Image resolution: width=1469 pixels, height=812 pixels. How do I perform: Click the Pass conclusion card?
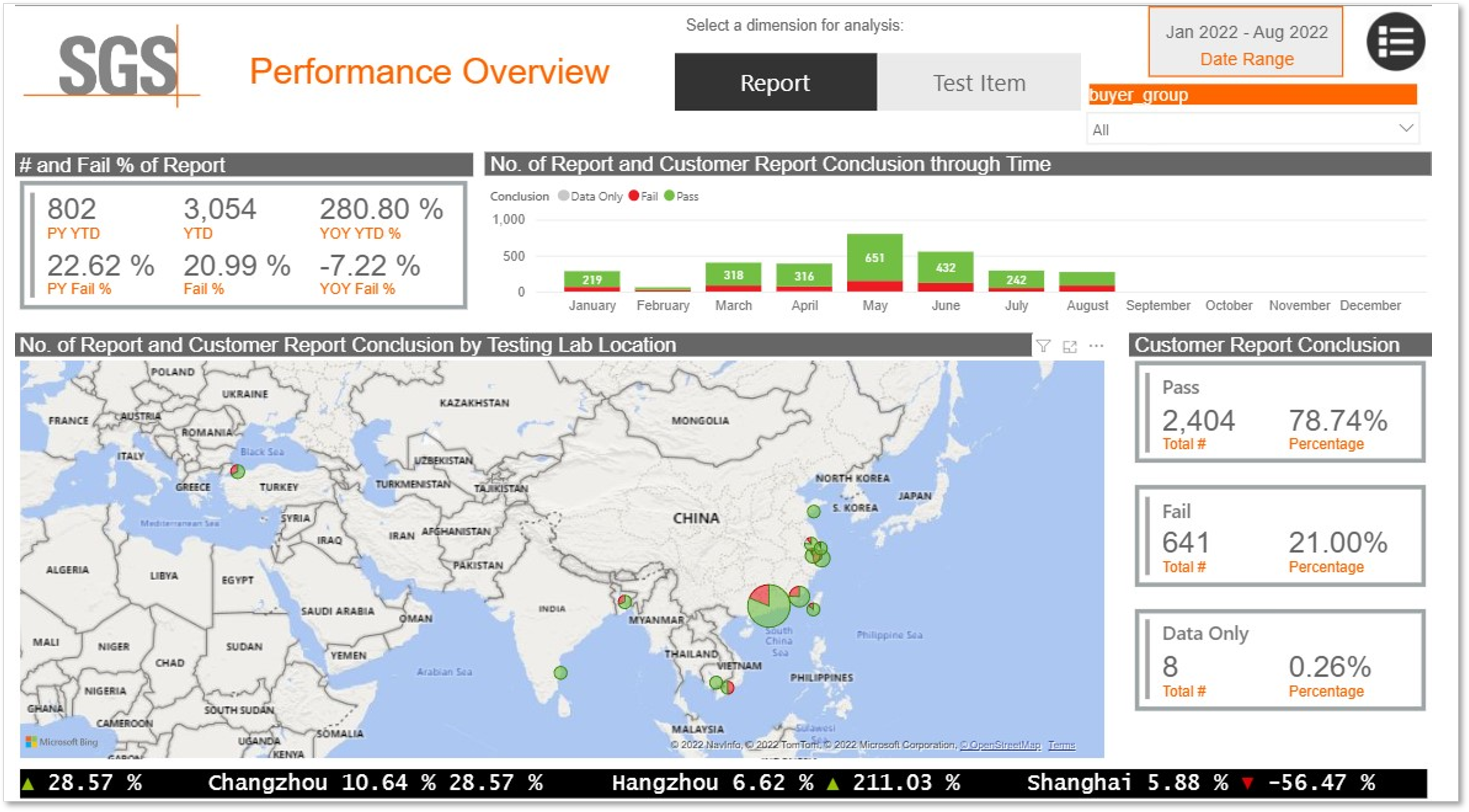(x=1279, y=412)
